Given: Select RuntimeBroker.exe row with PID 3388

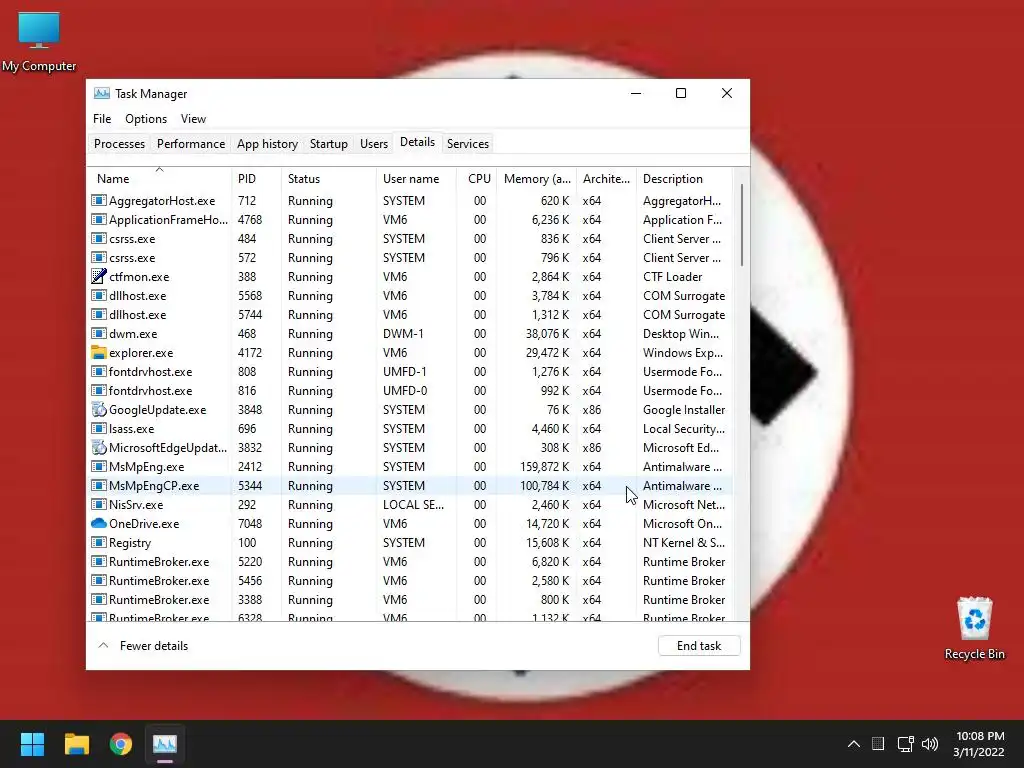Looking at the screenshot, I should point(410,600).
